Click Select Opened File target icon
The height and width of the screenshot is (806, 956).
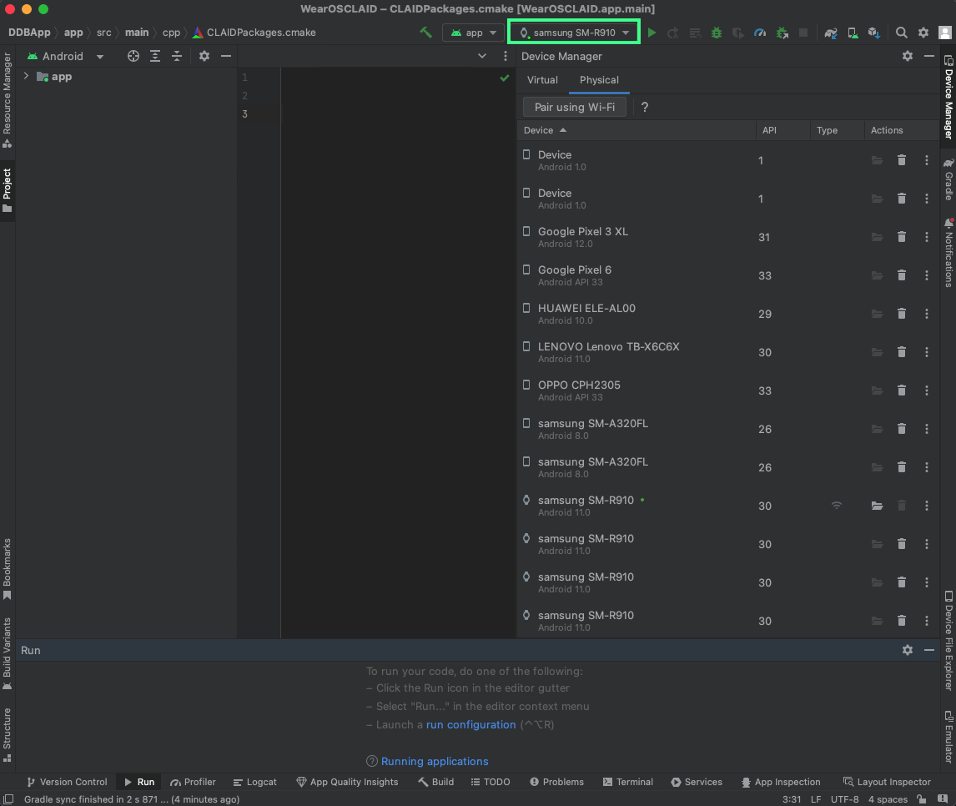(133, 56)
